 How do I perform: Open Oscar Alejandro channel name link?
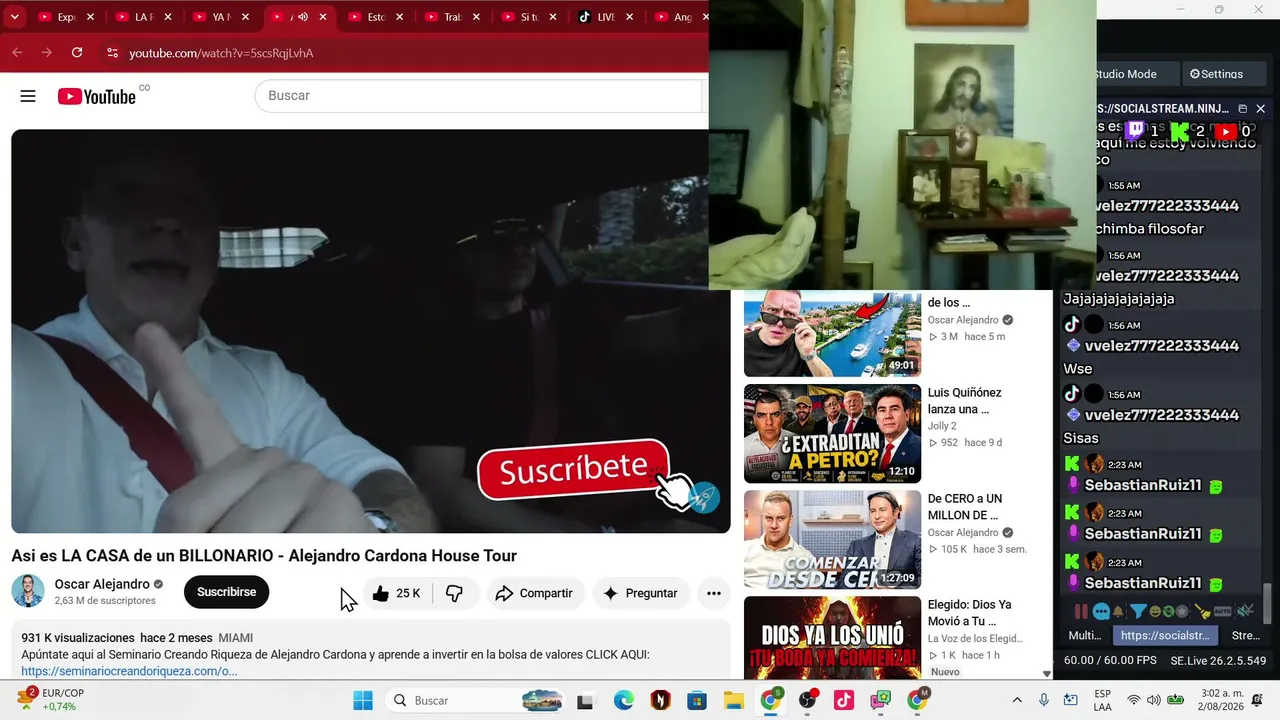[x=102, y=584]
